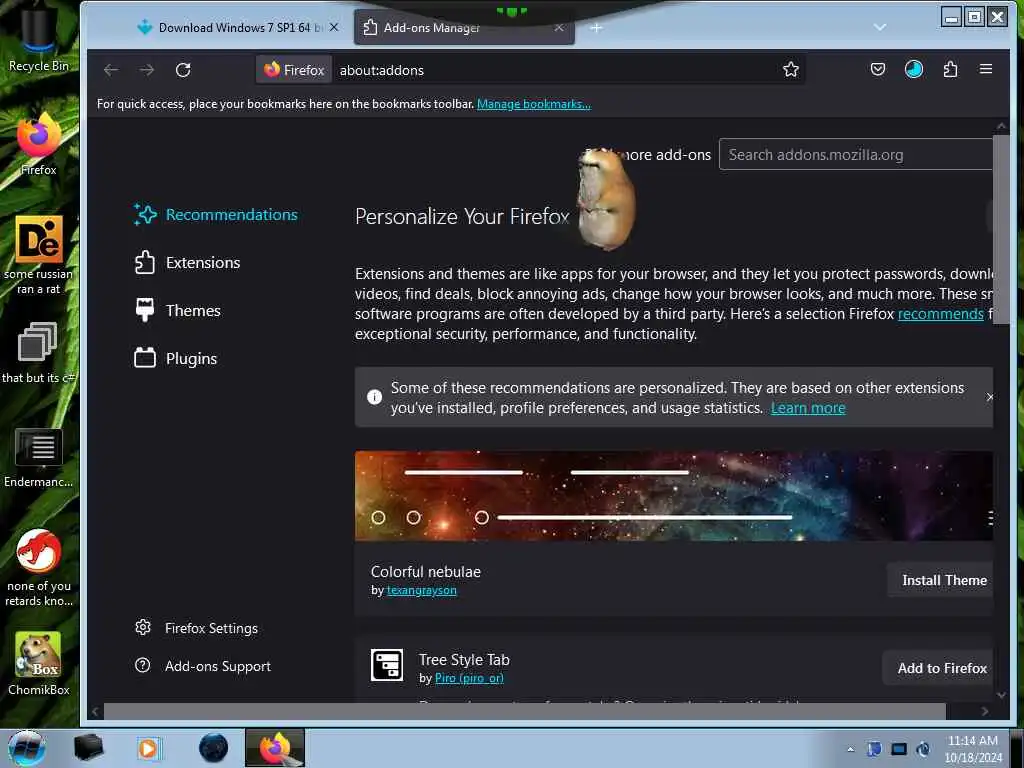Click the dark globe taskbar icon

tap(213, 748)
